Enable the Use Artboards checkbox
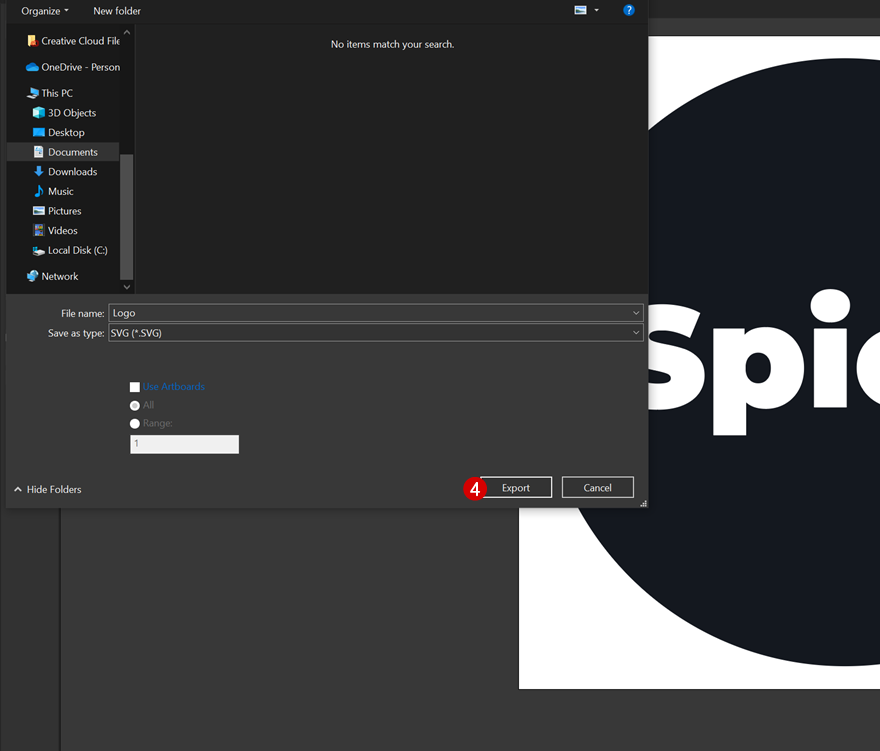The image size is (880, 751). click(135, 386)
